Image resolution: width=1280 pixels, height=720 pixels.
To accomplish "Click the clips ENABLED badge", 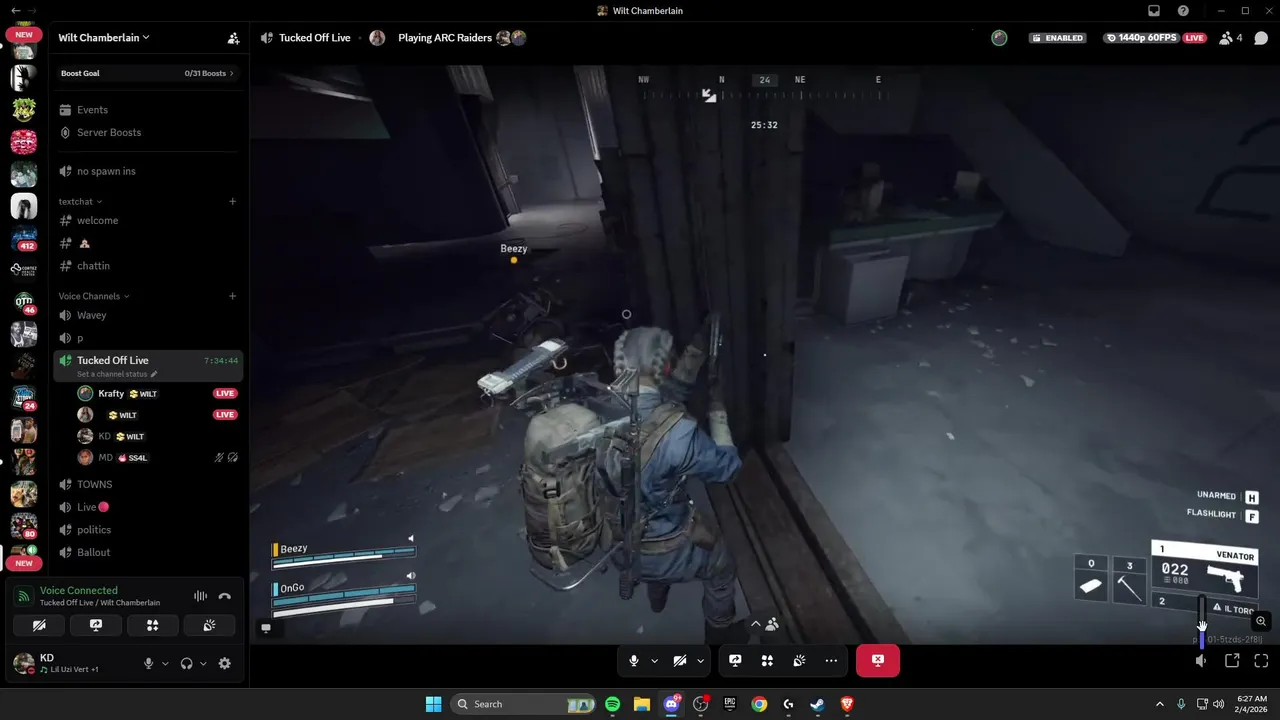I will [x=1058, y=38].
